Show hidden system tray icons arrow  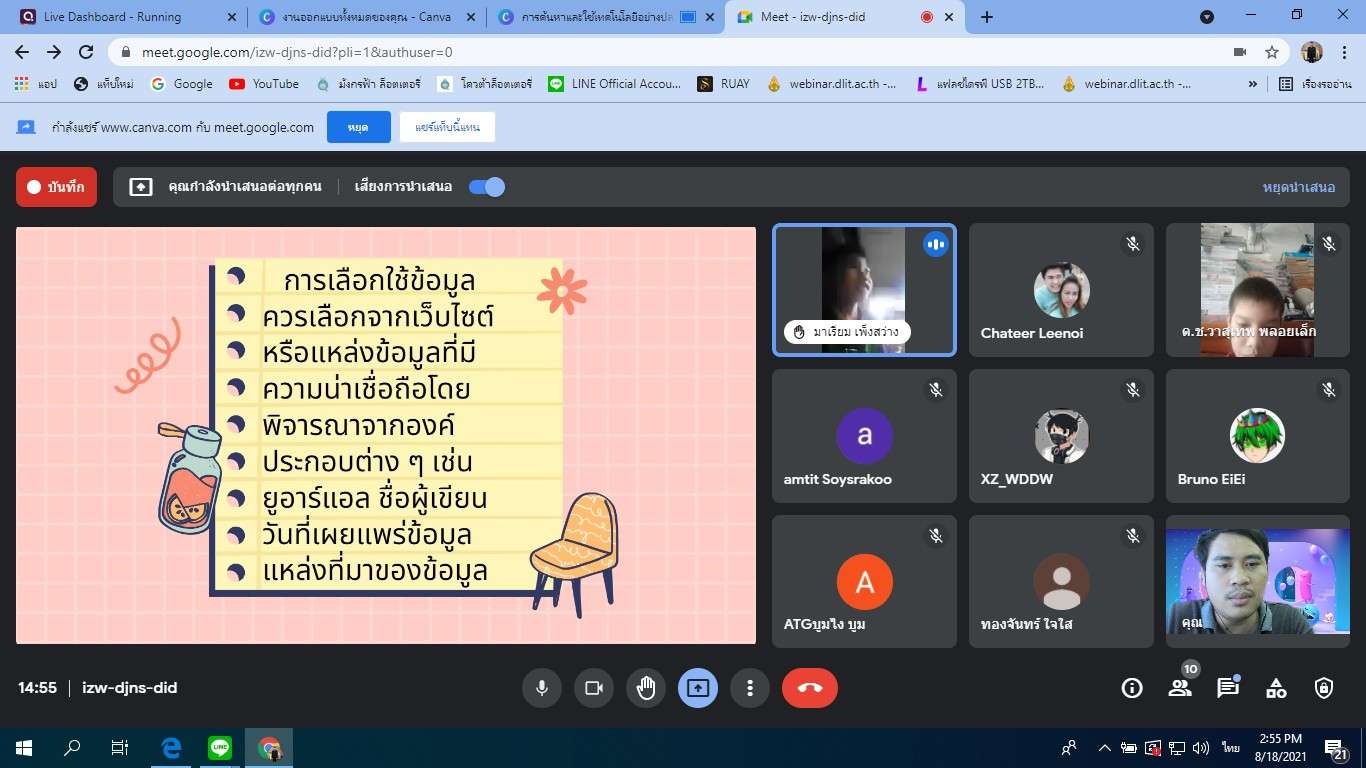[1104, 748]
